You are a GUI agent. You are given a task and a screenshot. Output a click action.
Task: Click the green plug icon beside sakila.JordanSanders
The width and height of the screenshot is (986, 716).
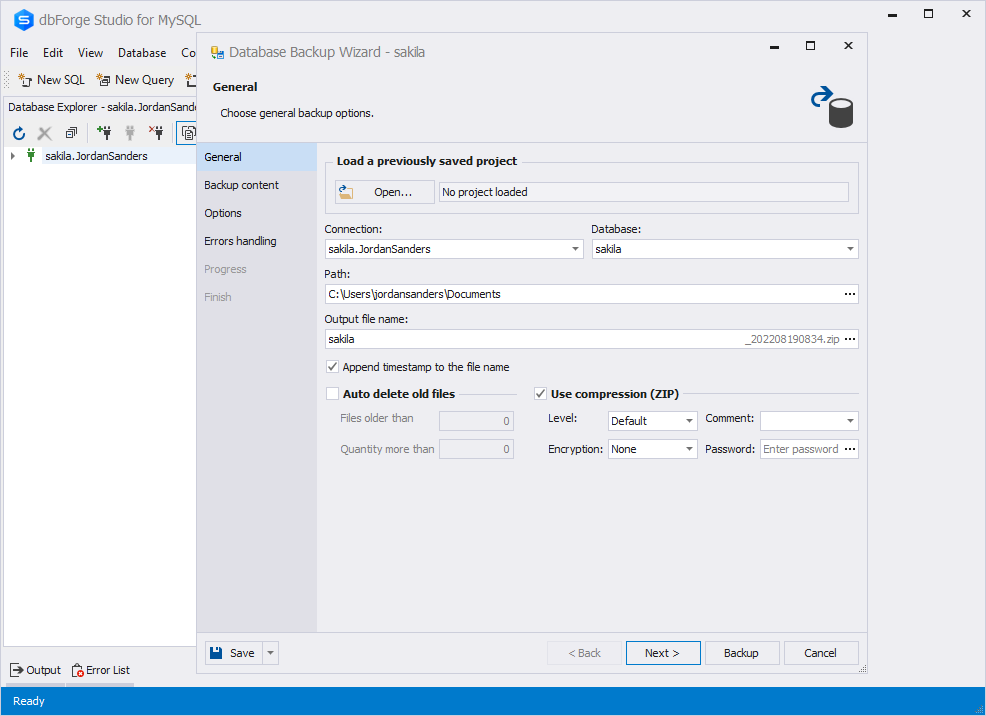coord(31,155)
